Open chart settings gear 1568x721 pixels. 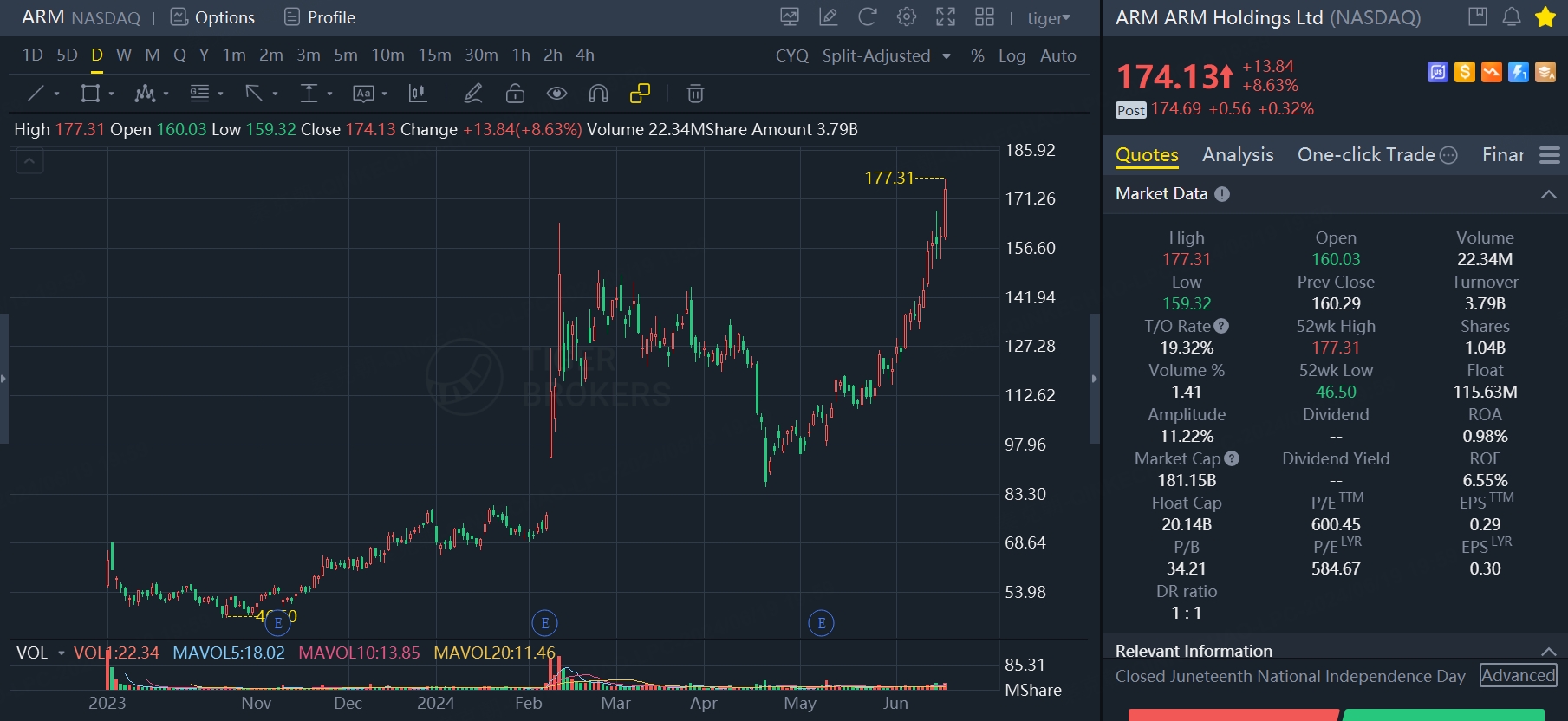(907, 17)
